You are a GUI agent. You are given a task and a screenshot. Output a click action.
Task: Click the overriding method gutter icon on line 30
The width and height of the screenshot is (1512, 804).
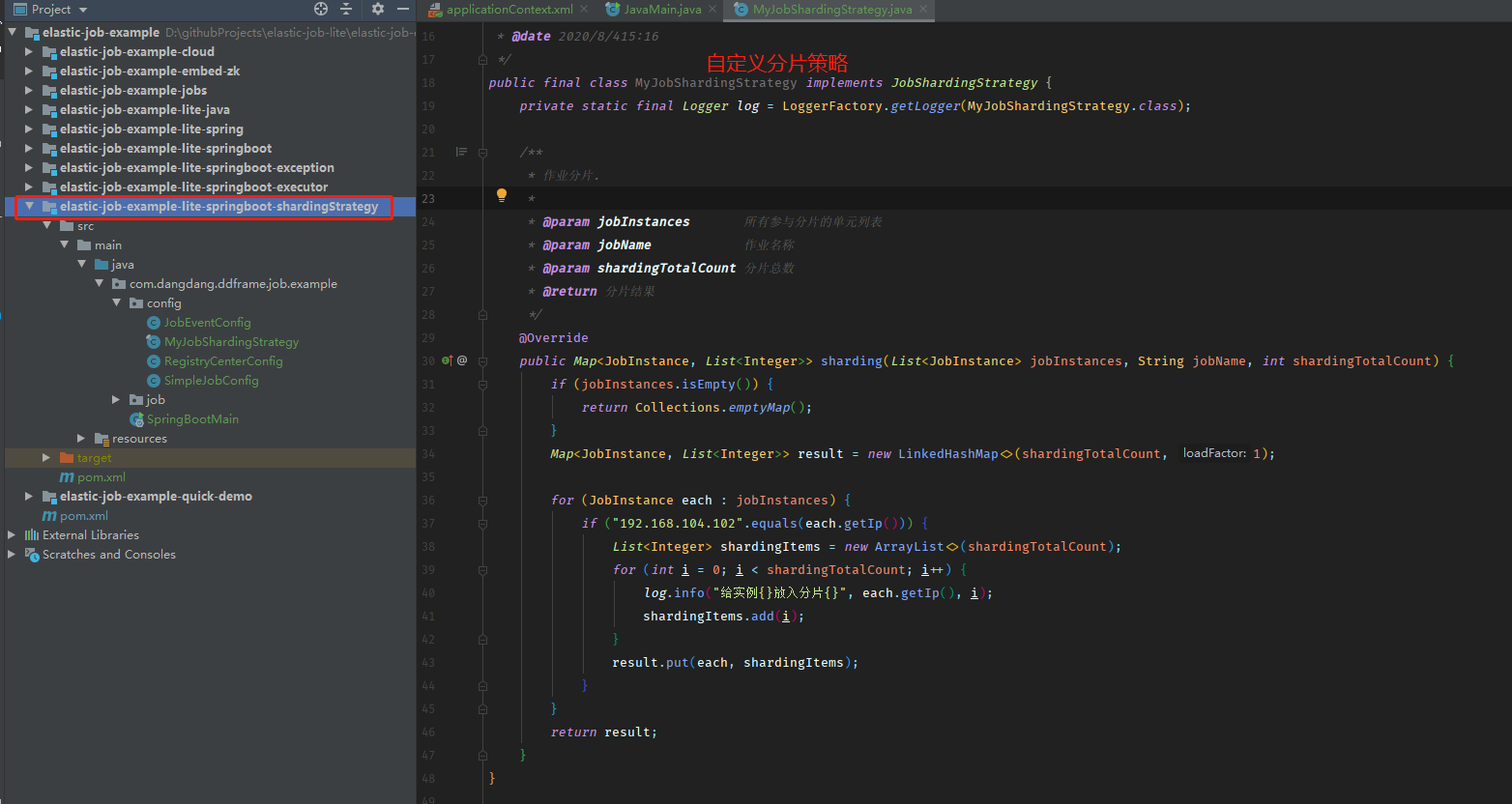pos(447,360)
